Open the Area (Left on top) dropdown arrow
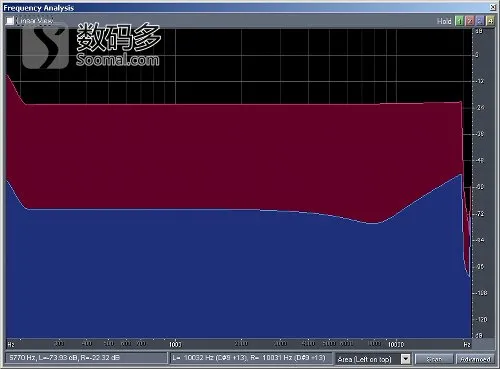The width and height of the screenshot is (500, 369). (405, 359)
